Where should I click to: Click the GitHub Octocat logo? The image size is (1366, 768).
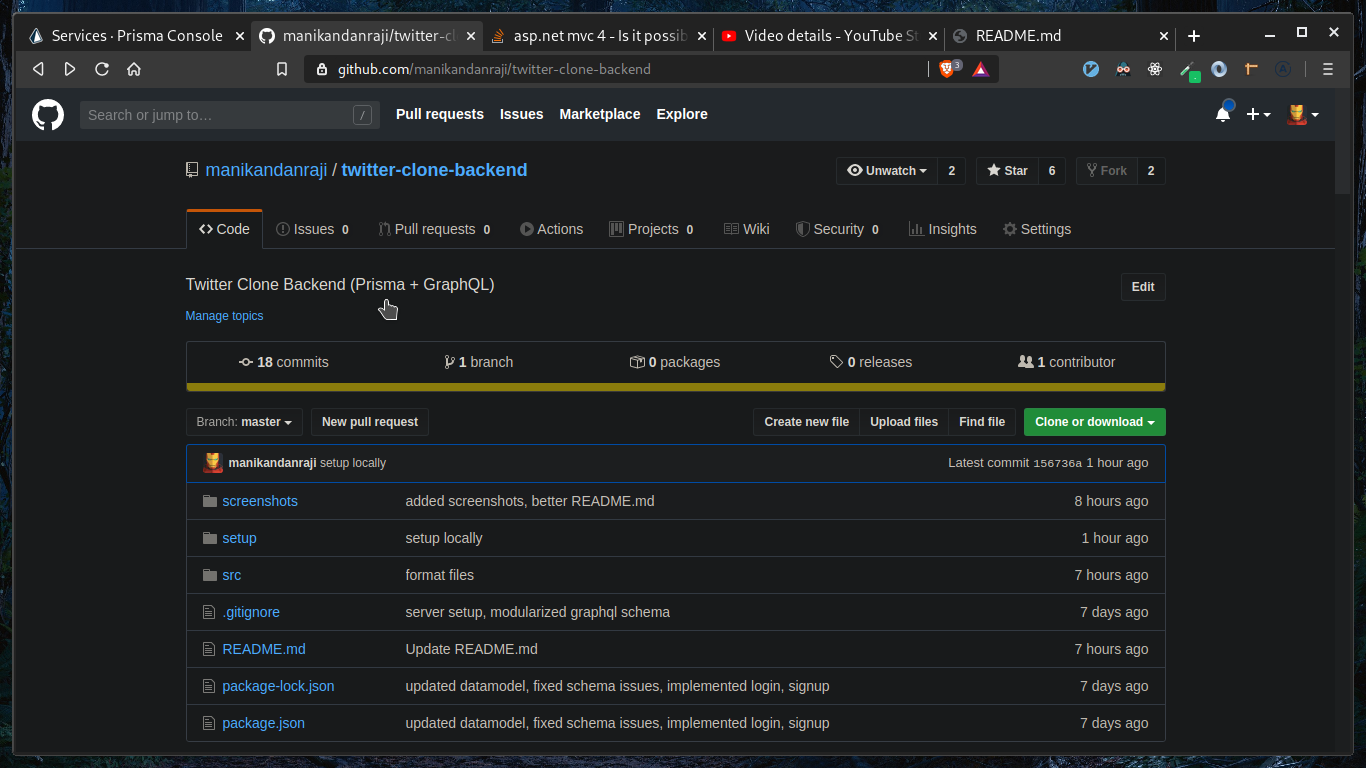[x=48, y=115]
